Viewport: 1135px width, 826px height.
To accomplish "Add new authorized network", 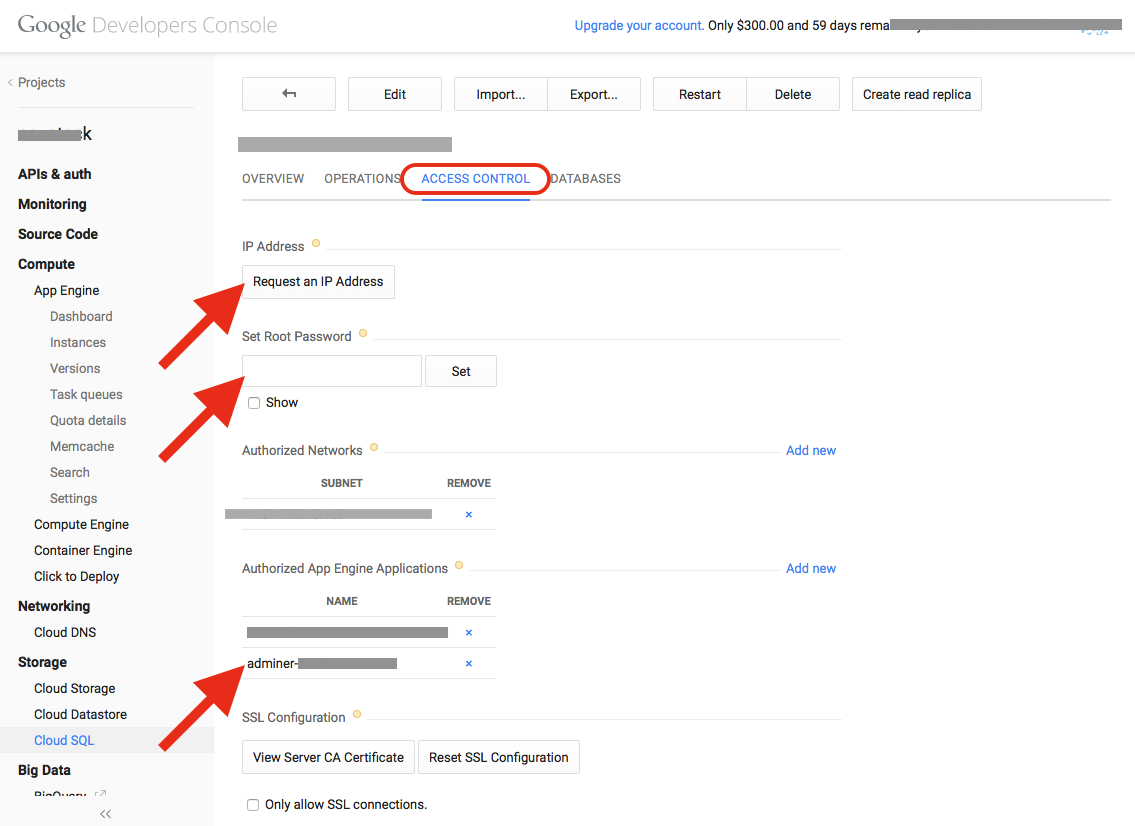I will coord(811,450).
